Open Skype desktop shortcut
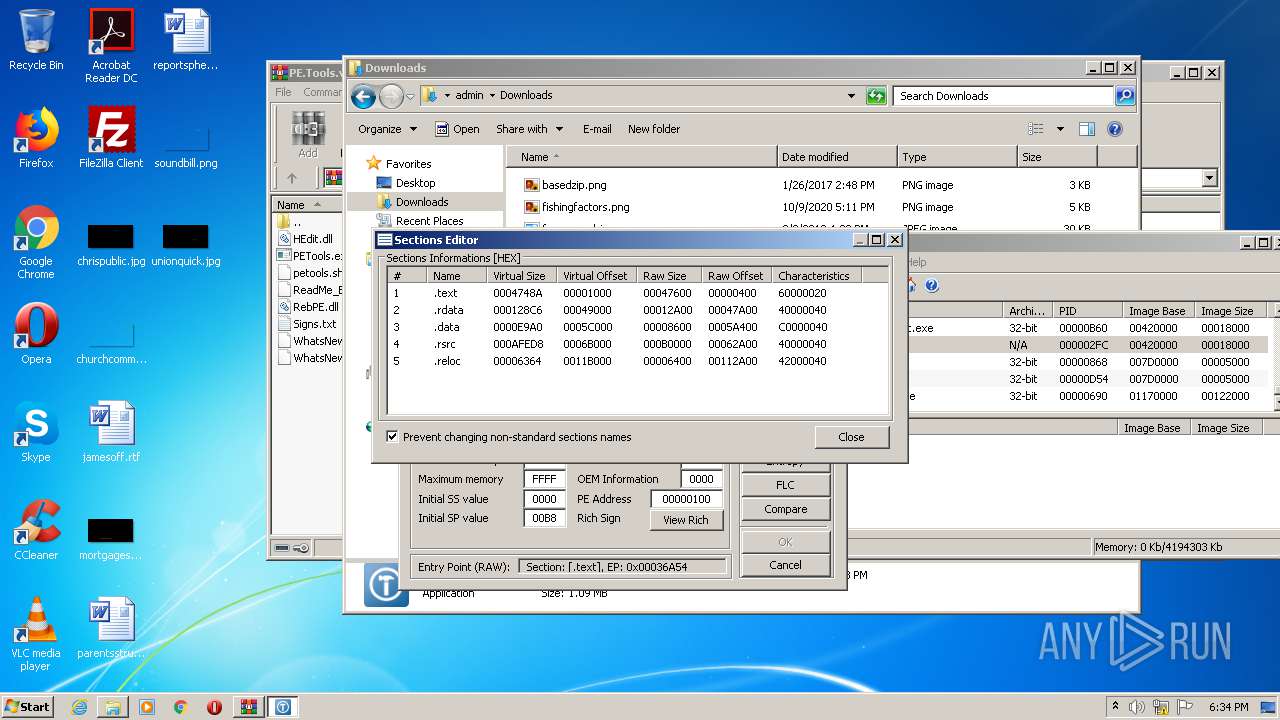The height and width of the screenshot is (720, 1280). (36, 432)
